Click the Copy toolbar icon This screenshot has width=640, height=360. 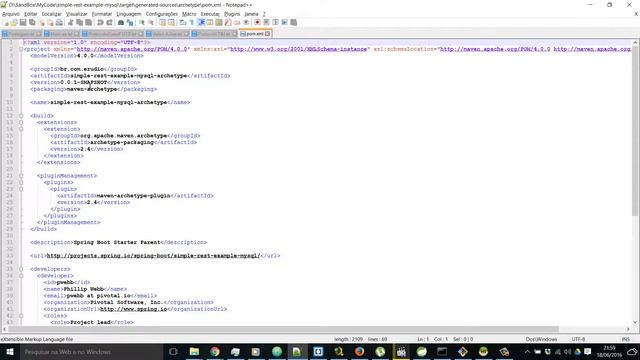(x=80, y=22)
